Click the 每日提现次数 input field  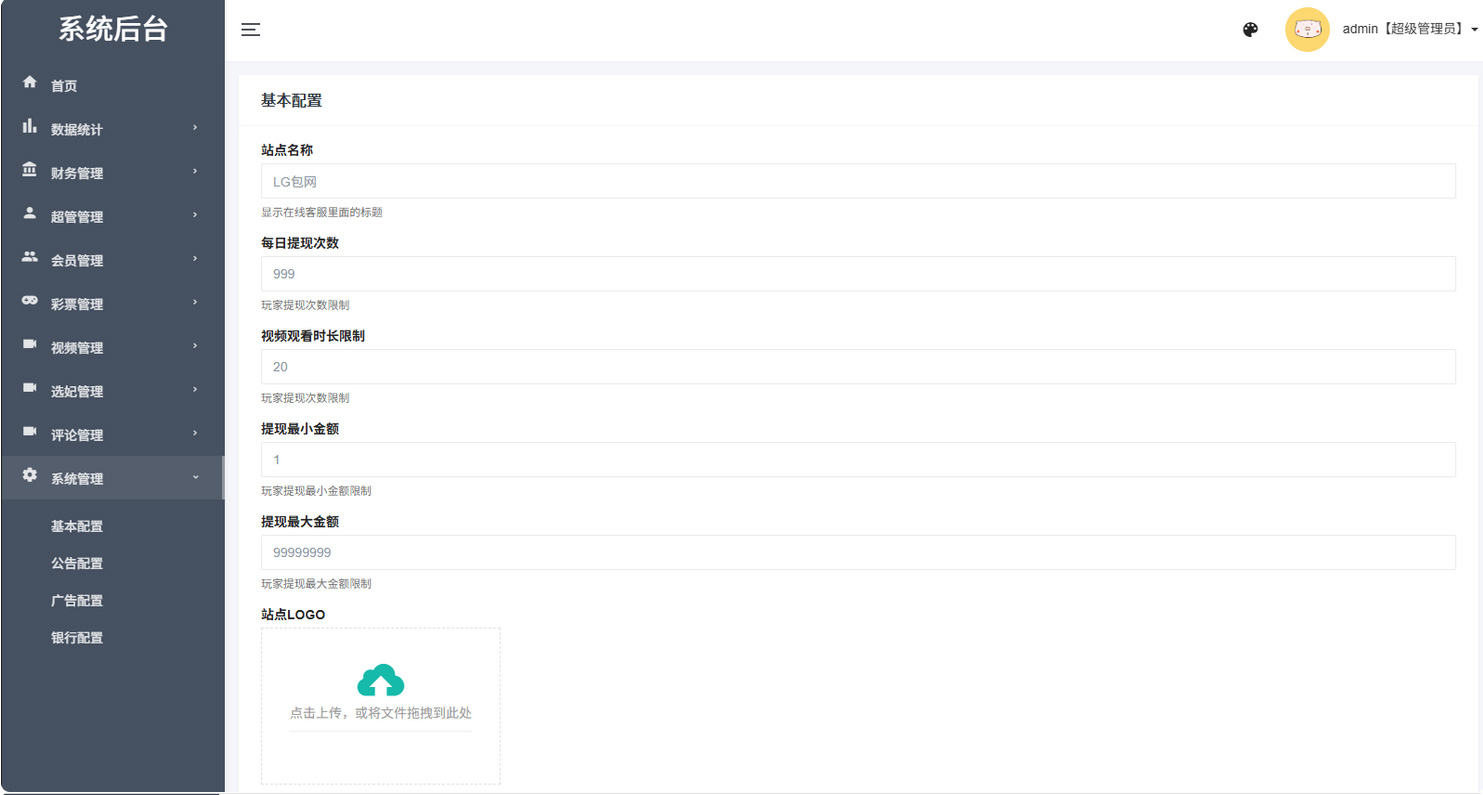(x=857, y=274)
